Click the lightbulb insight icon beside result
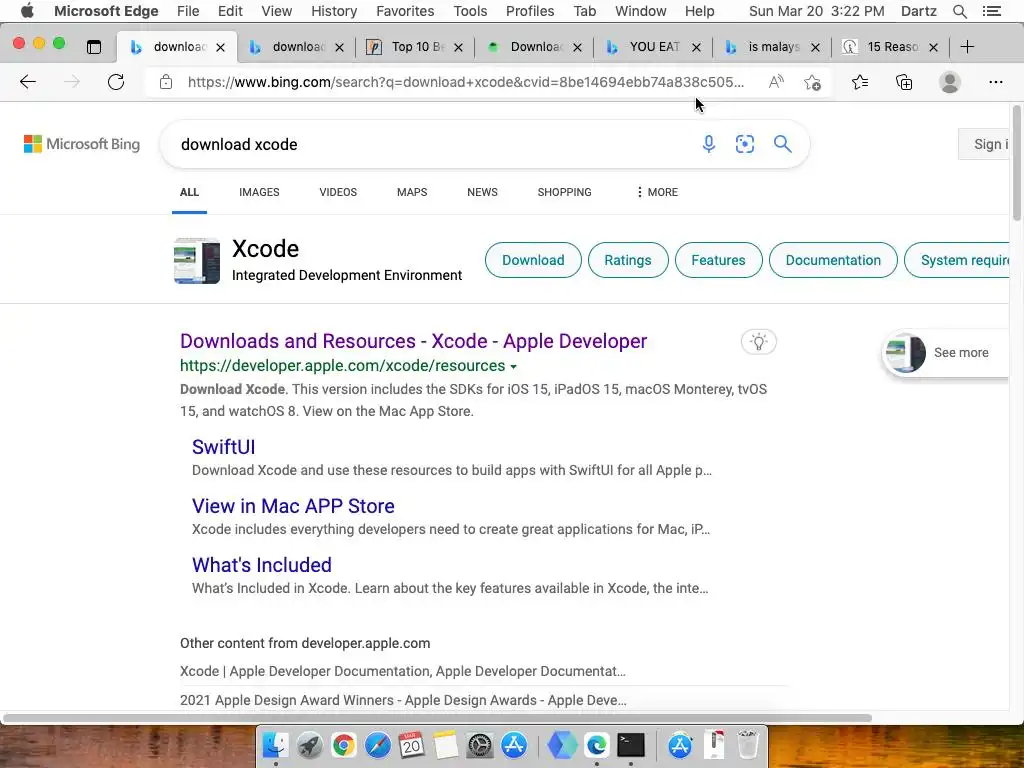 pos(758,342)
